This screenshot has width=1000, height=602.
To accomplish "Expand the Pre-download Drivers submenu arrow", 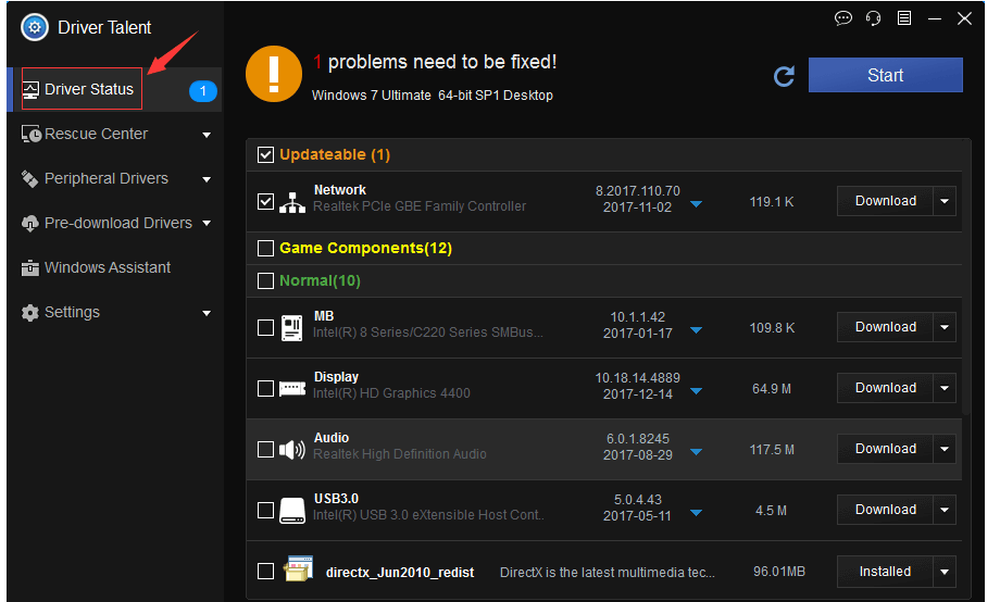I will click(207, 223).
